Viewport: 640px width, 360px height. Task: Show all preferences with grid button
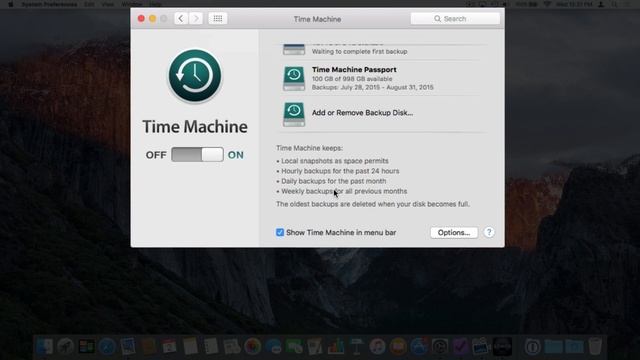(218, 19)
